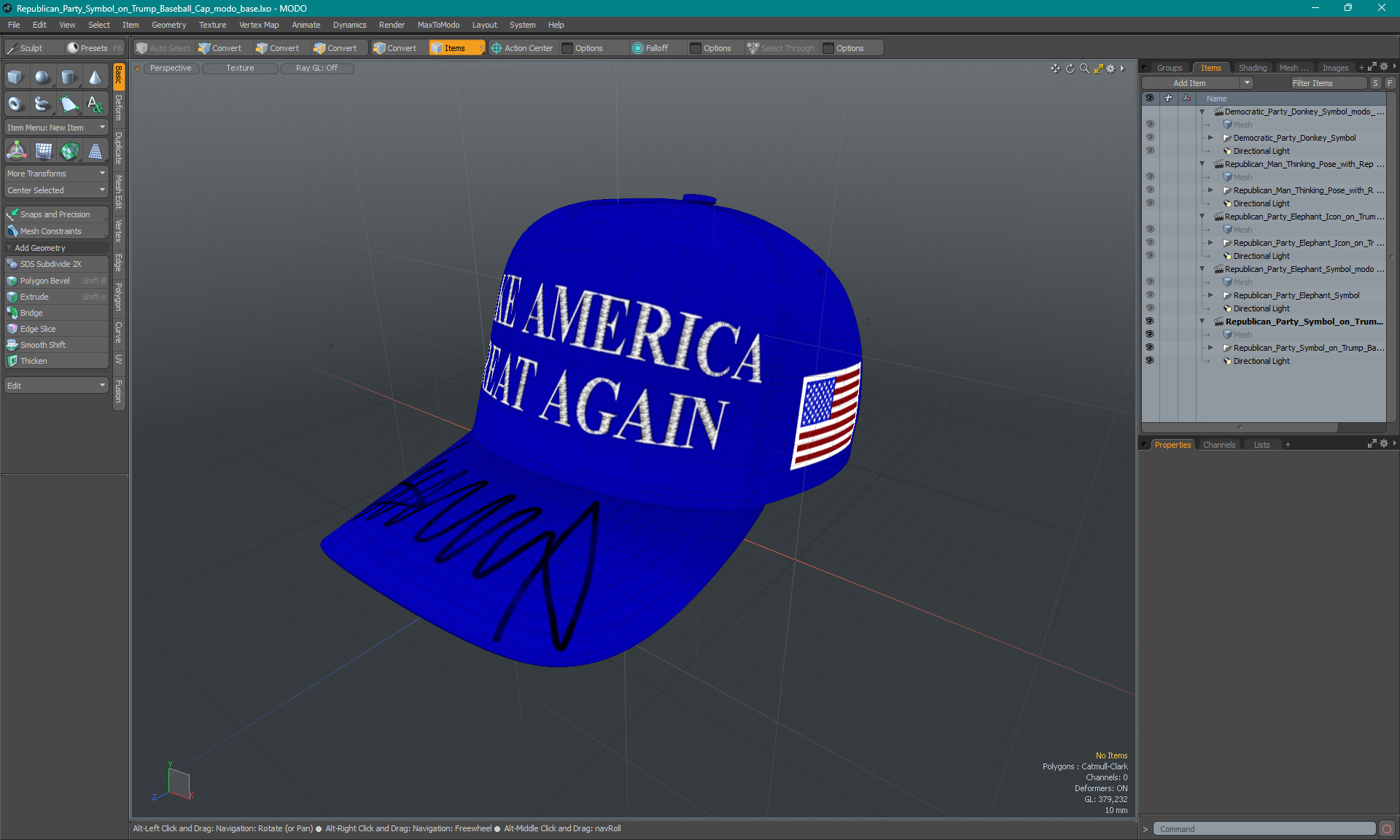Expand the Republican_Party_Elephant_Symbol item
This screenshot has height=840, width=1400.
(x=1211, y=295)
